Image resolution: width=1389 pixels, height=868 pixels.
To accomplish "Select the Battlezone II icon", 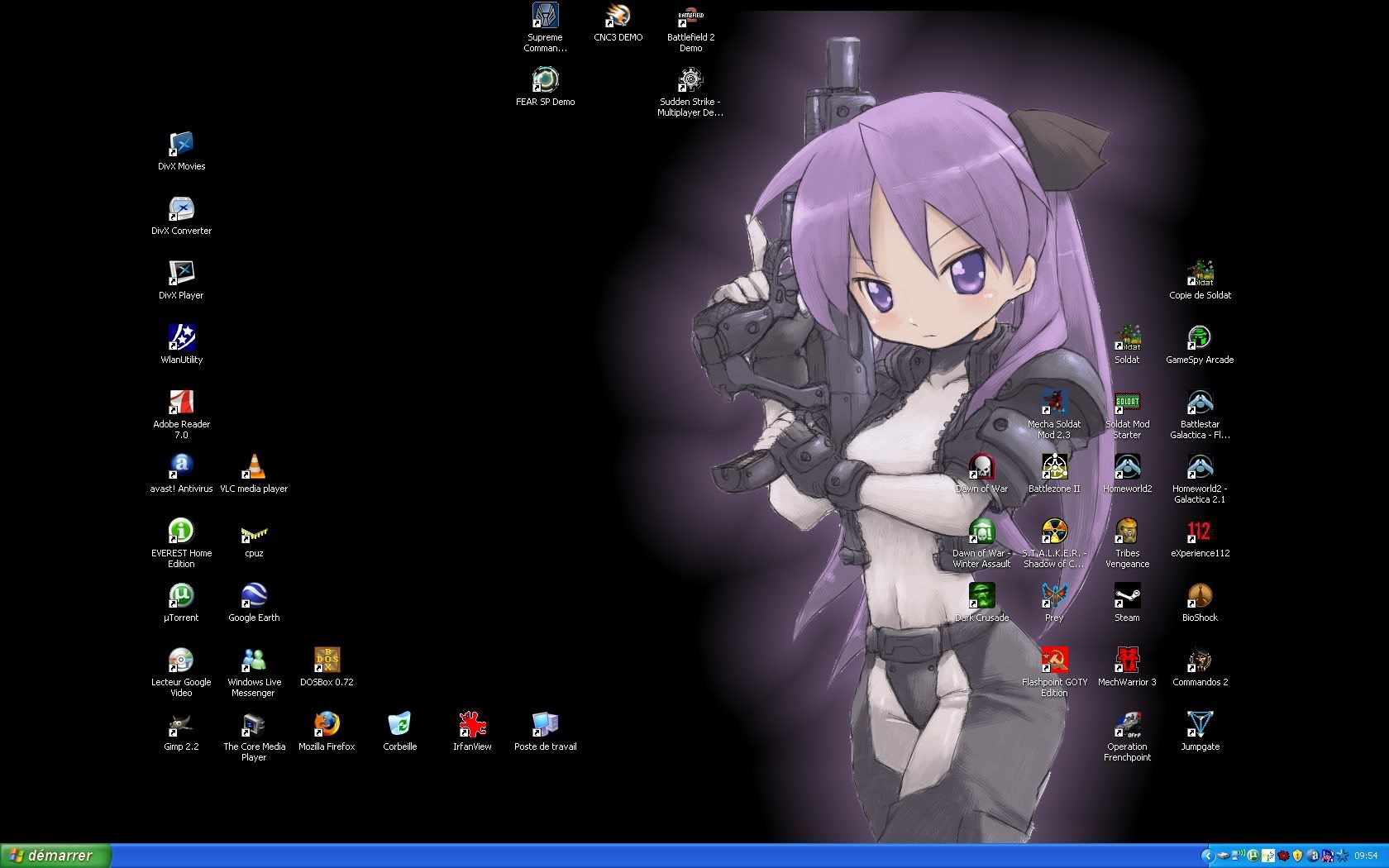I will (x=1054, y=466).
